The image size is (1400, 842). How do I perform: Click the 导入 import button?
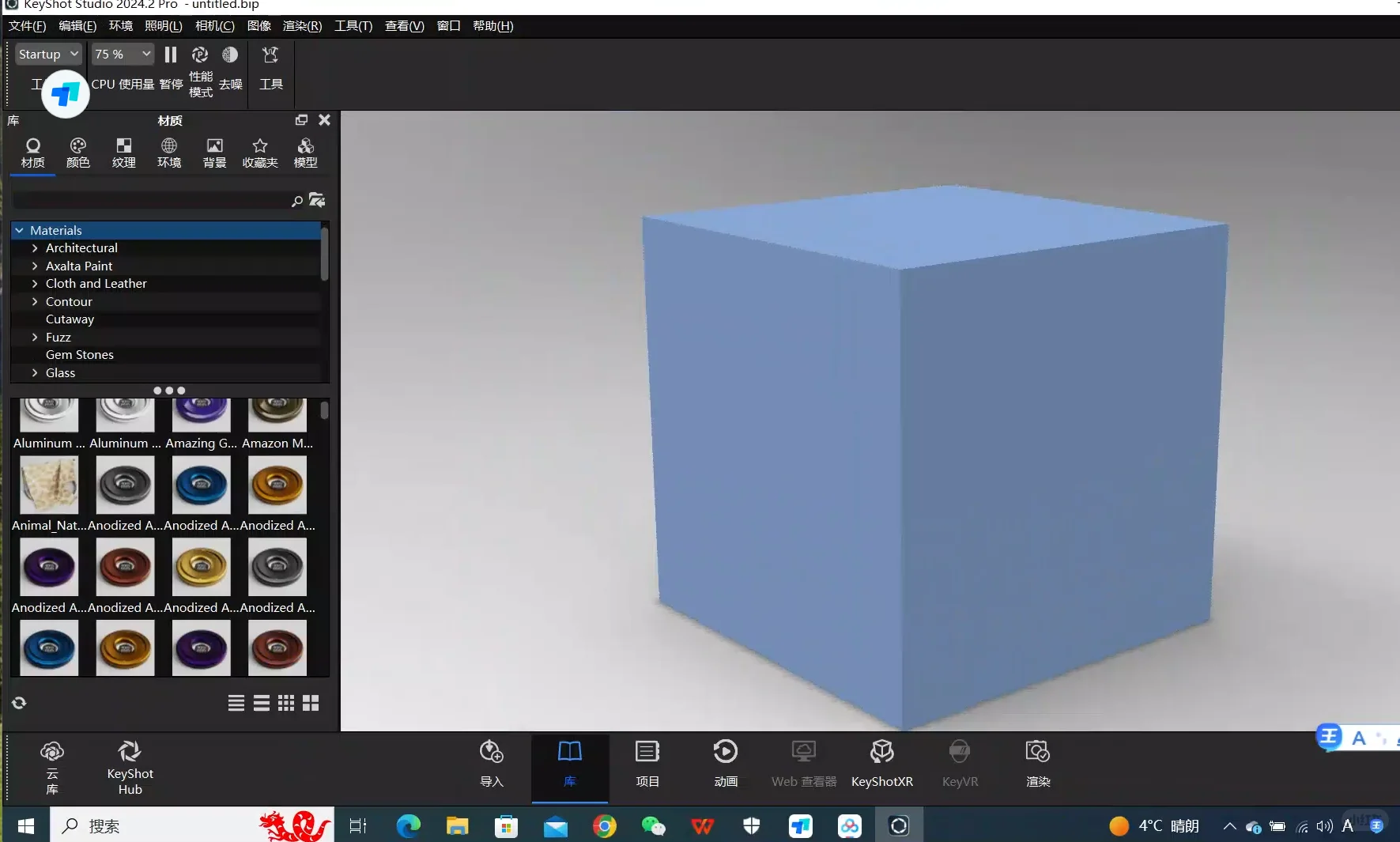[492, 764]
